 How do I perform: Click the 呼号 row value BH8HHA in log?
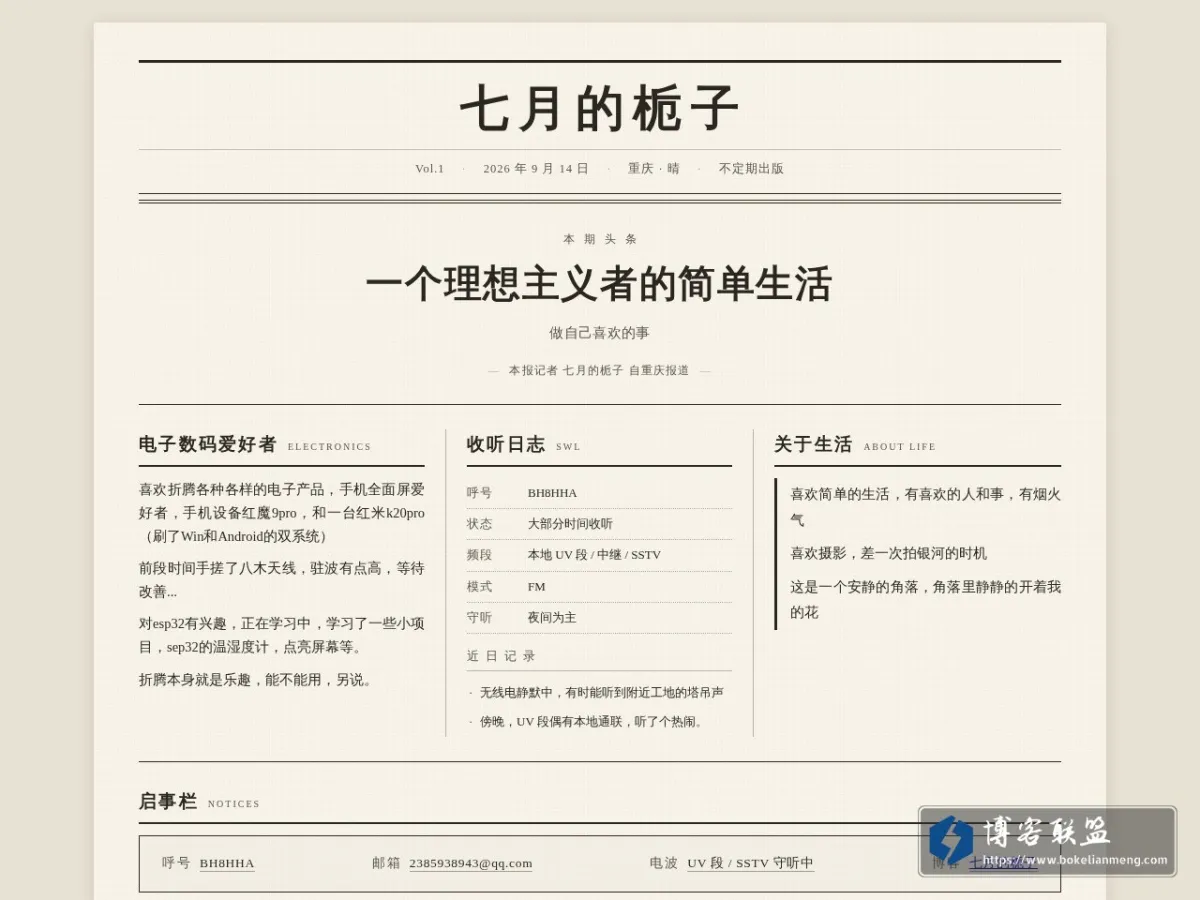[x=552, y=493]
